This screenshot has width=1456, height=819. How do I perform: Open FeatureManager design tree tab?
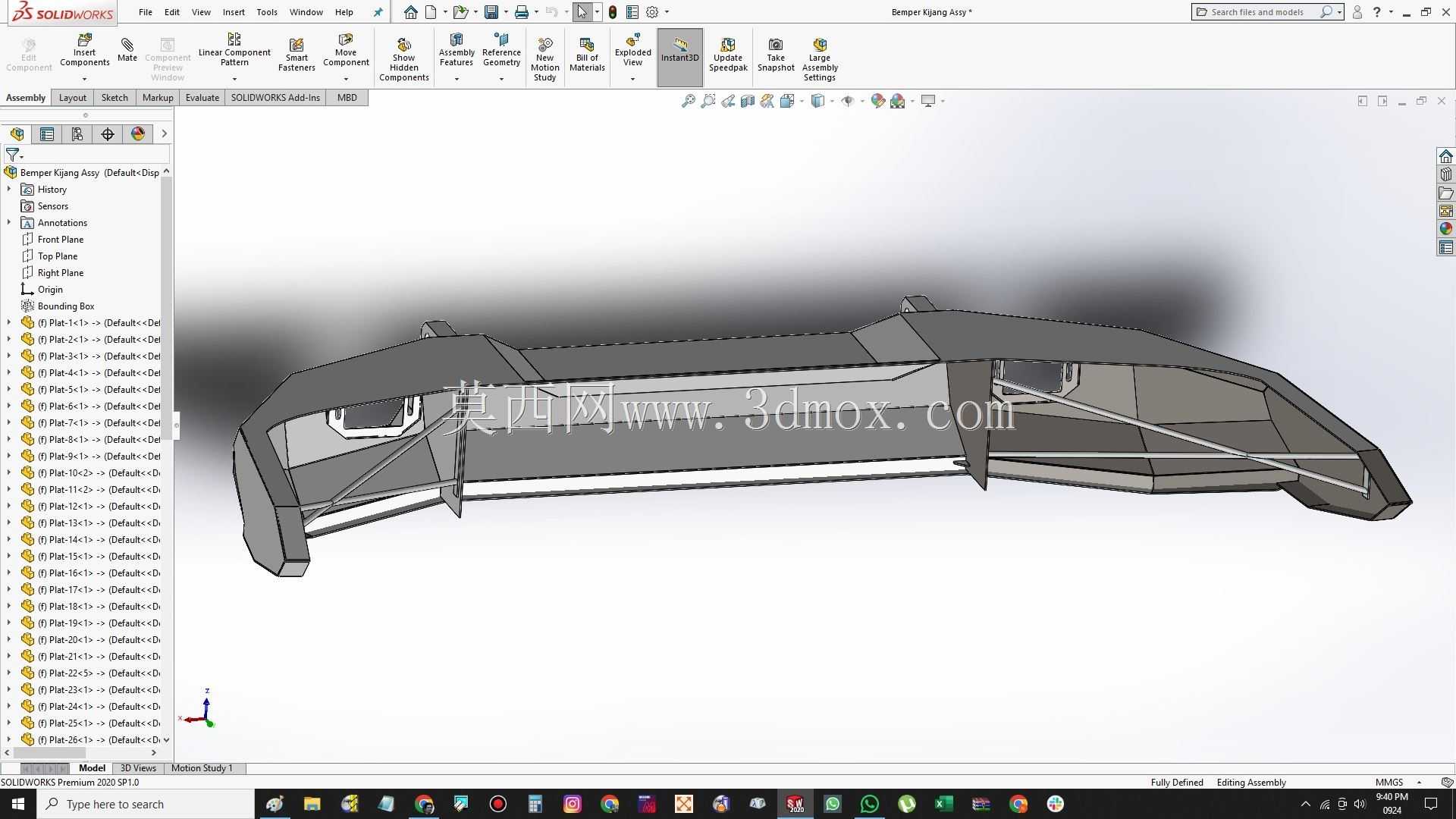click(17, 134)
